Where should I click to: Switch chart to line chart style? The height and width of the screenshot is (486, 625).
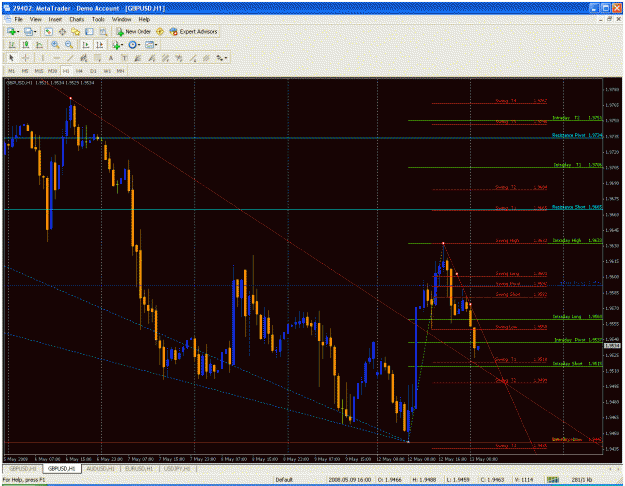click(39, 45)
